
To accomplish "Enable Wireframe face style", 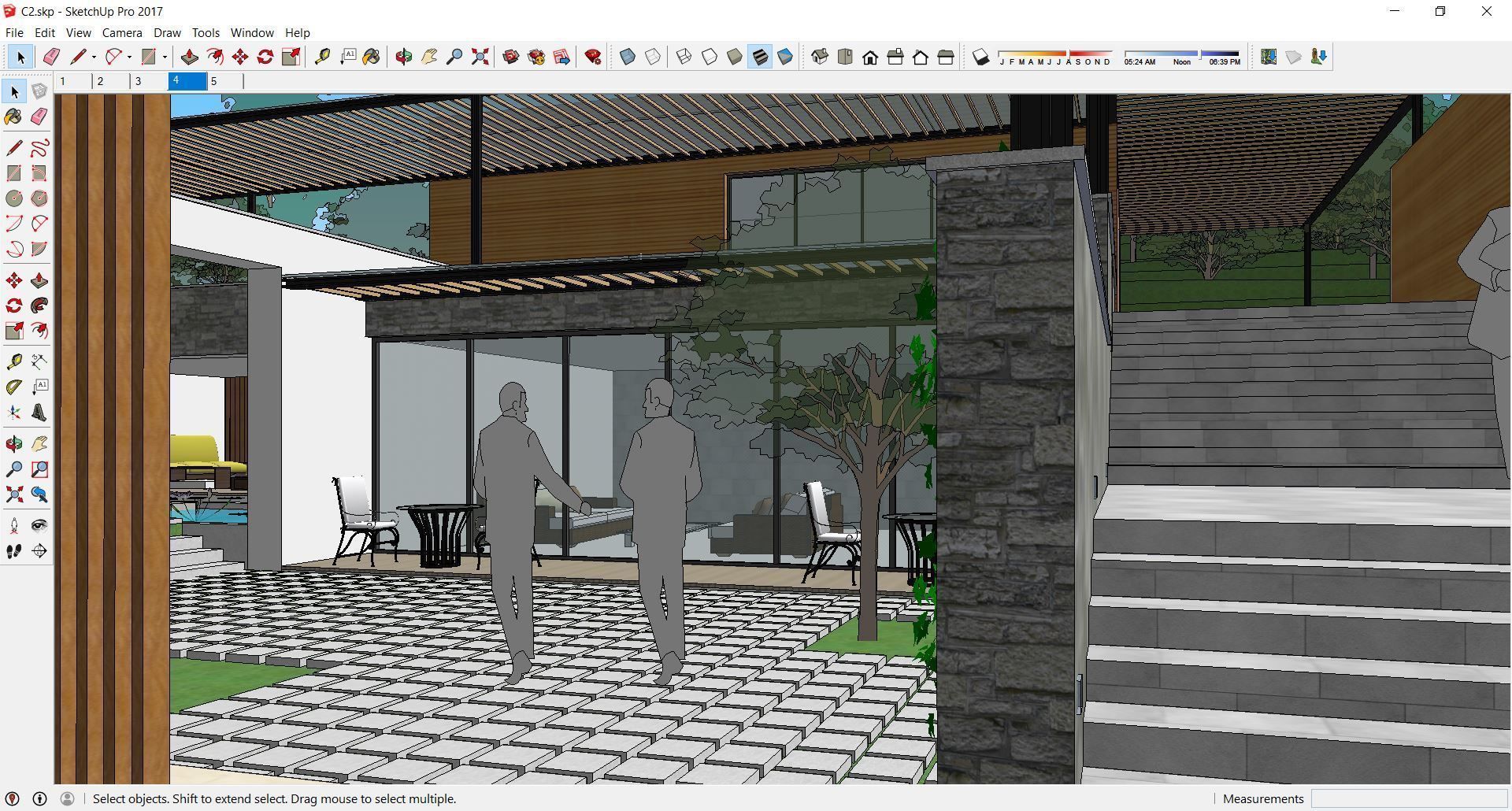I will pyautogui.click(x=684, y=57).
